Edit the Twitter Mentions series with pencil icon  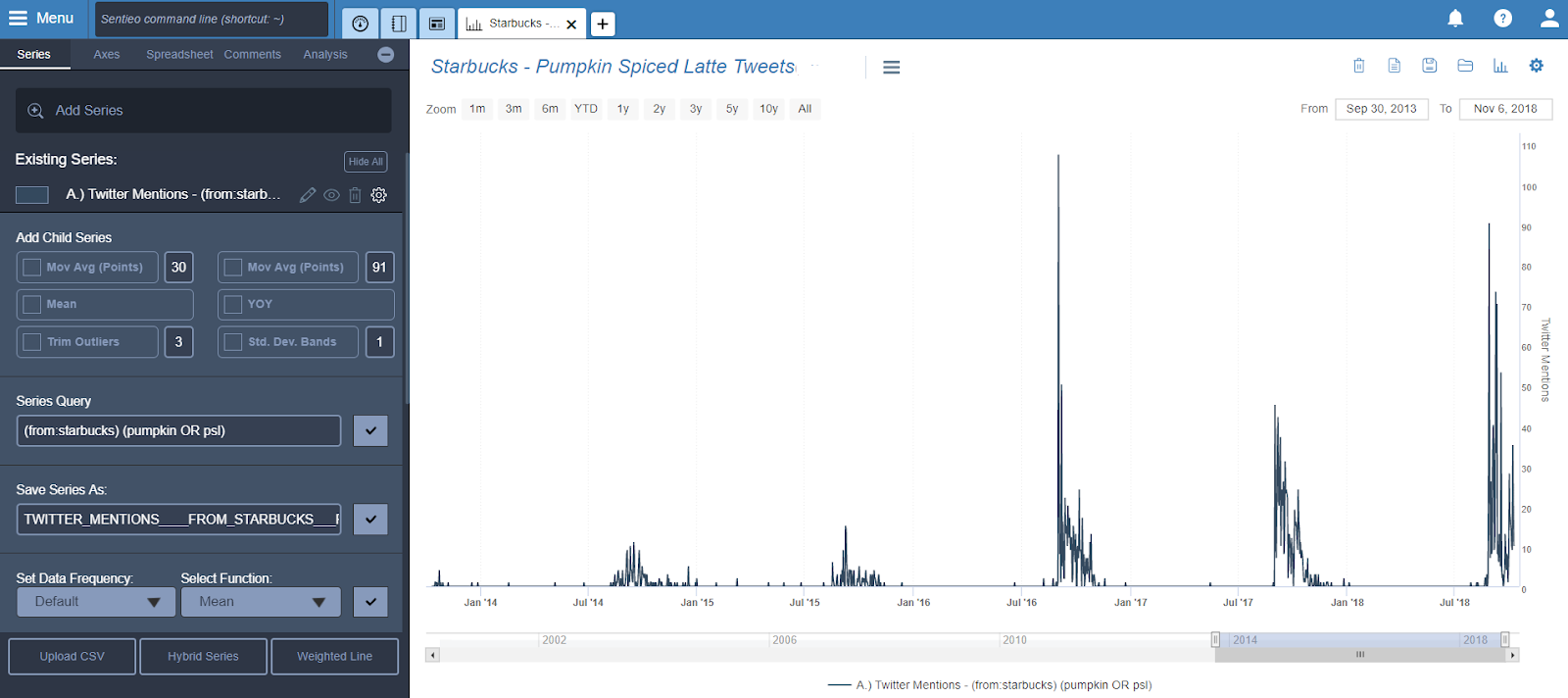tap(308, 195)
